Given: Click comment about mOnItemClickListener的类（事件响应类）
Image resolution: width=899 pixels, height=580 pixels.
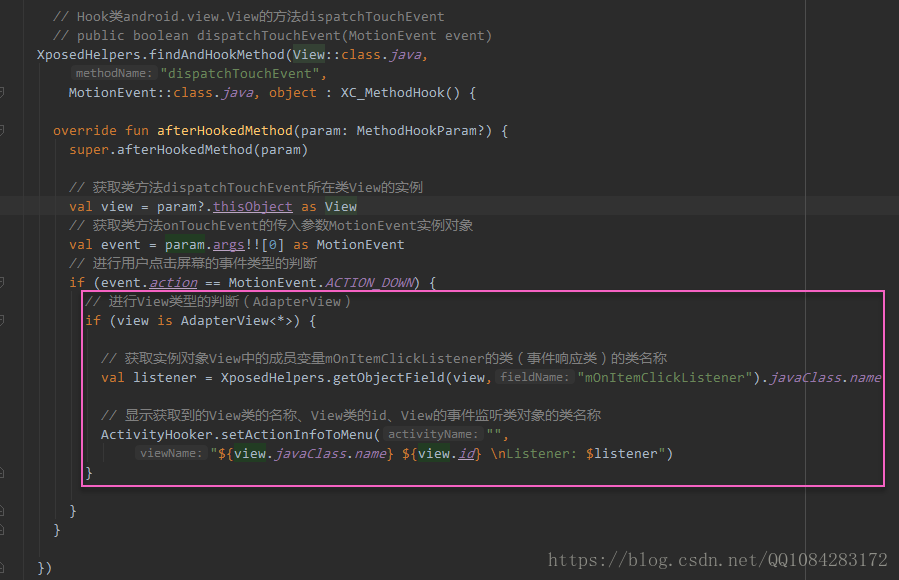Looking at the screenshot, I should pyautogui.click(x=384, y=358).
